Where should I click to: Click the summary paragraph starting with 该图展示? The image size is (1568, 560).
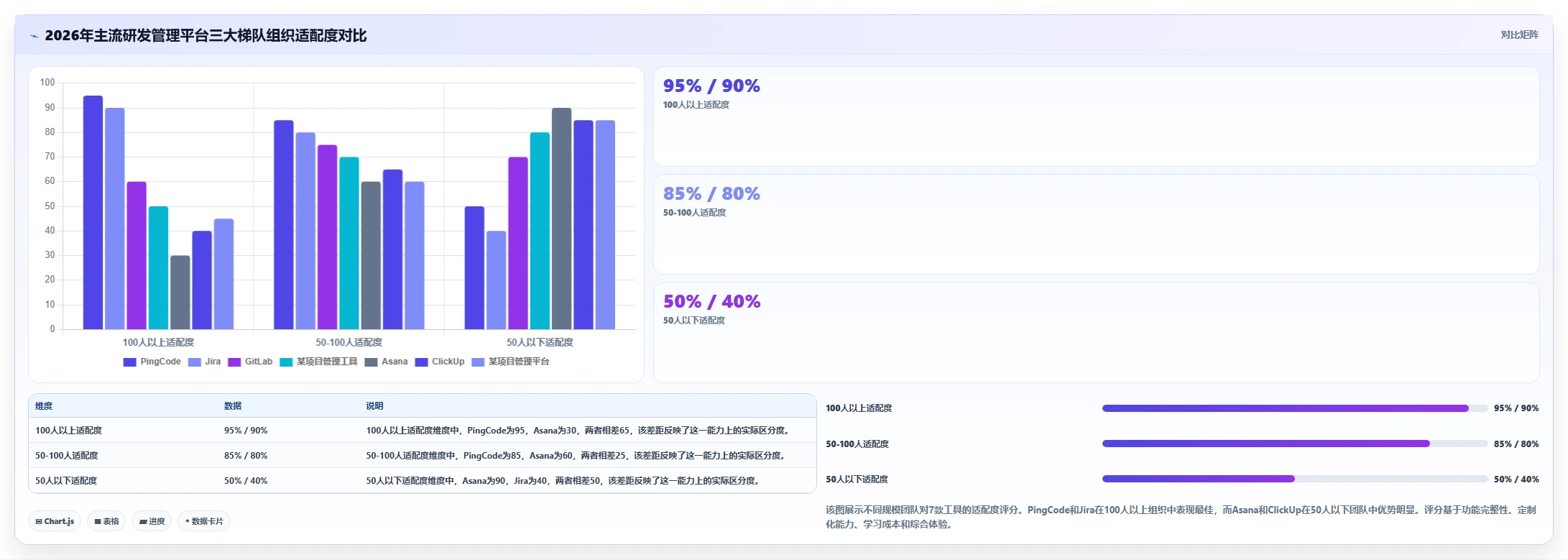coord(1181,517)
